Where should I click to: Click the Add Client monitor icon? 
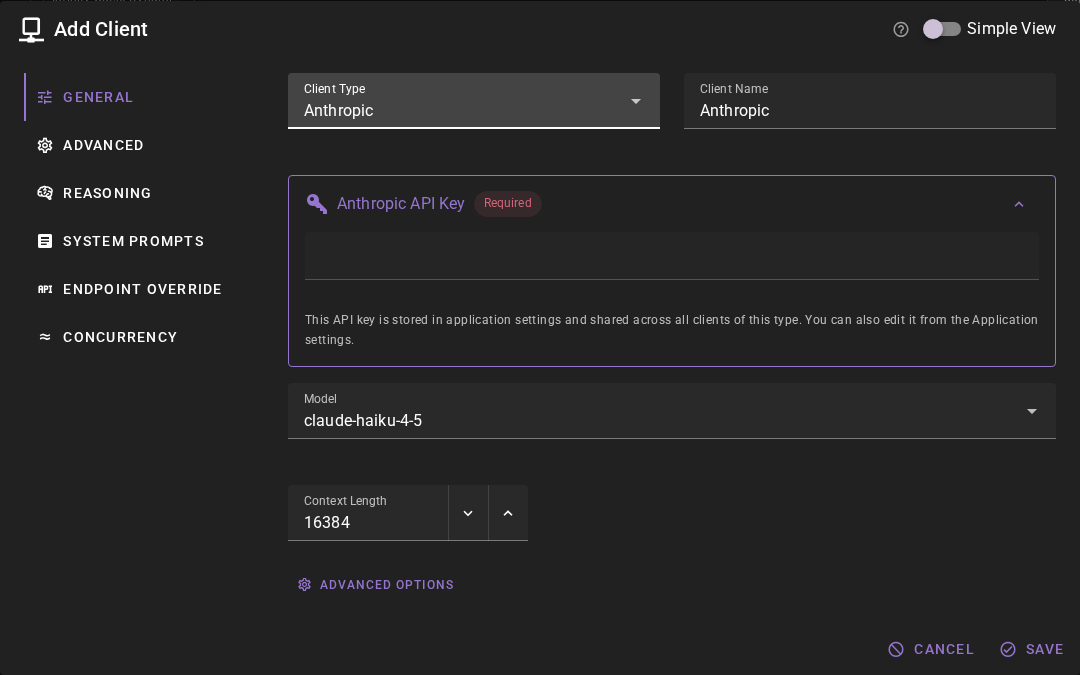coord(31,30)
